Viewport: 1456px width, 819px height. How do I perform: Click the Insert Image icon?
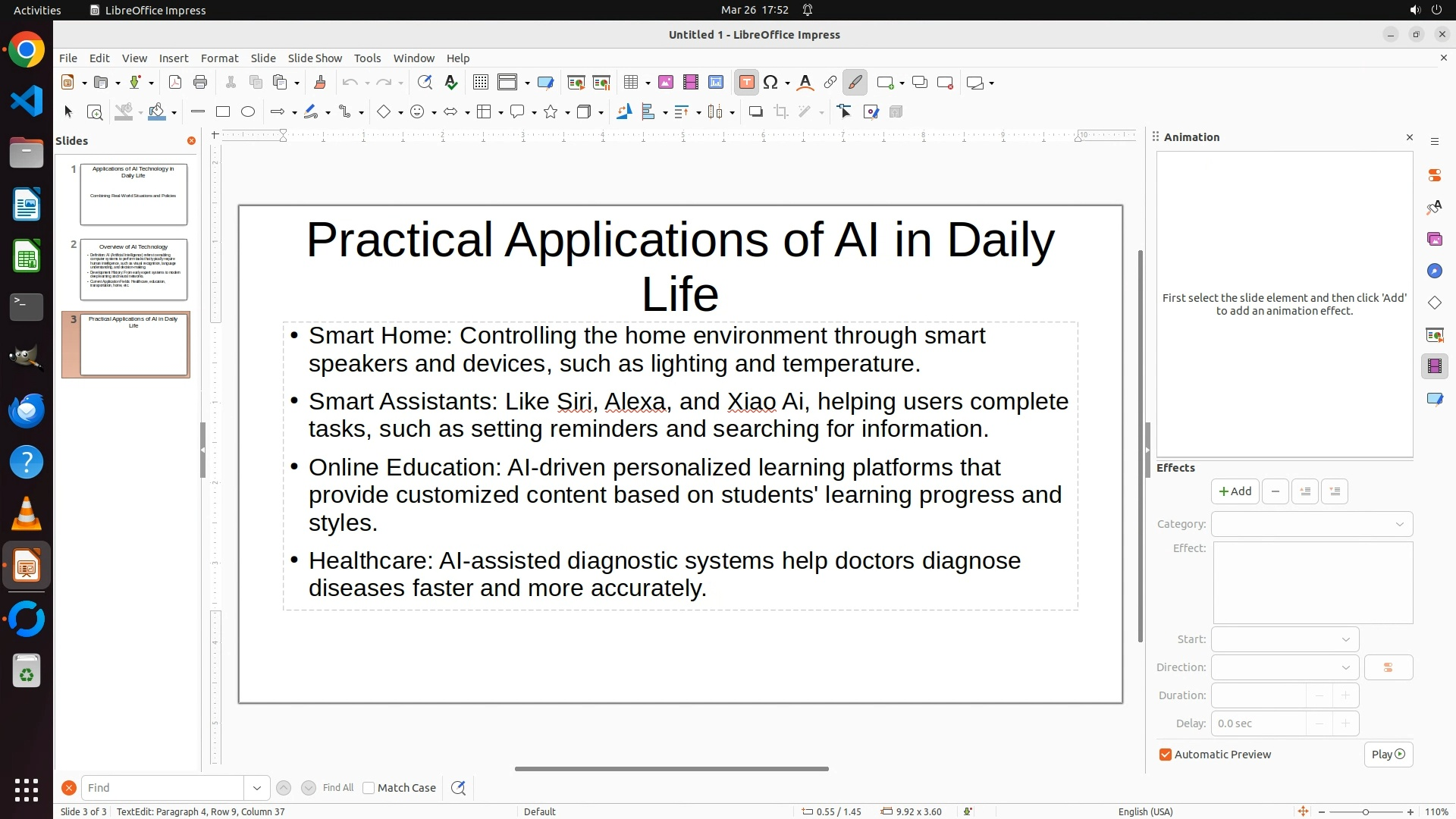pos(666,83)
